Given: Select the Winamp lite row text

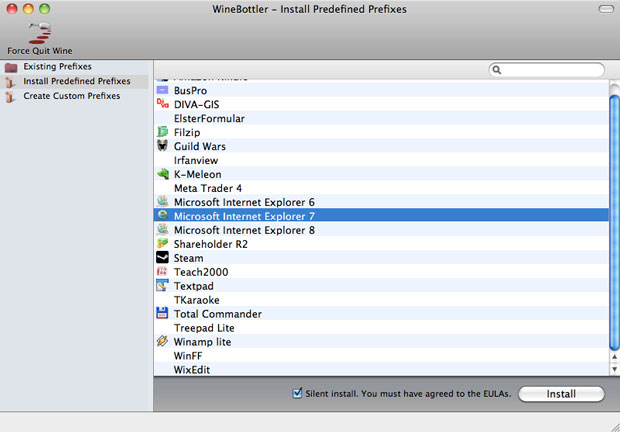Looking at the screenshot, I should 202,342.
